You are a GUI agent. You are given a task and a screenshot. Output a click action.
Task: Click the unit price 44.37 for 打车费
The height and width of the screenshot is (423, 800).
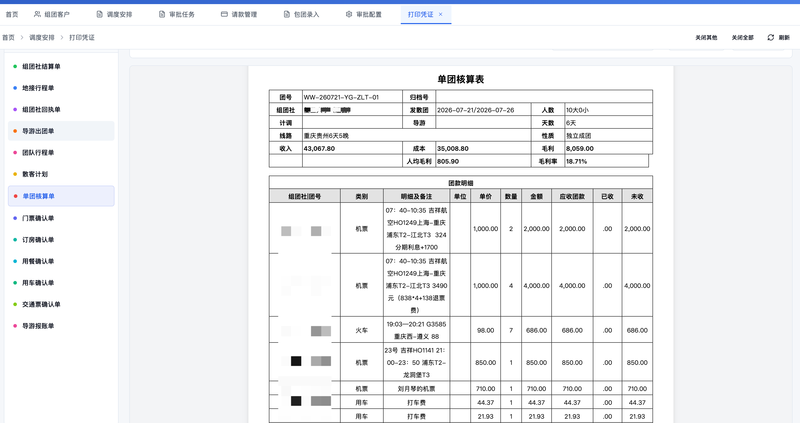coord(485,403)
